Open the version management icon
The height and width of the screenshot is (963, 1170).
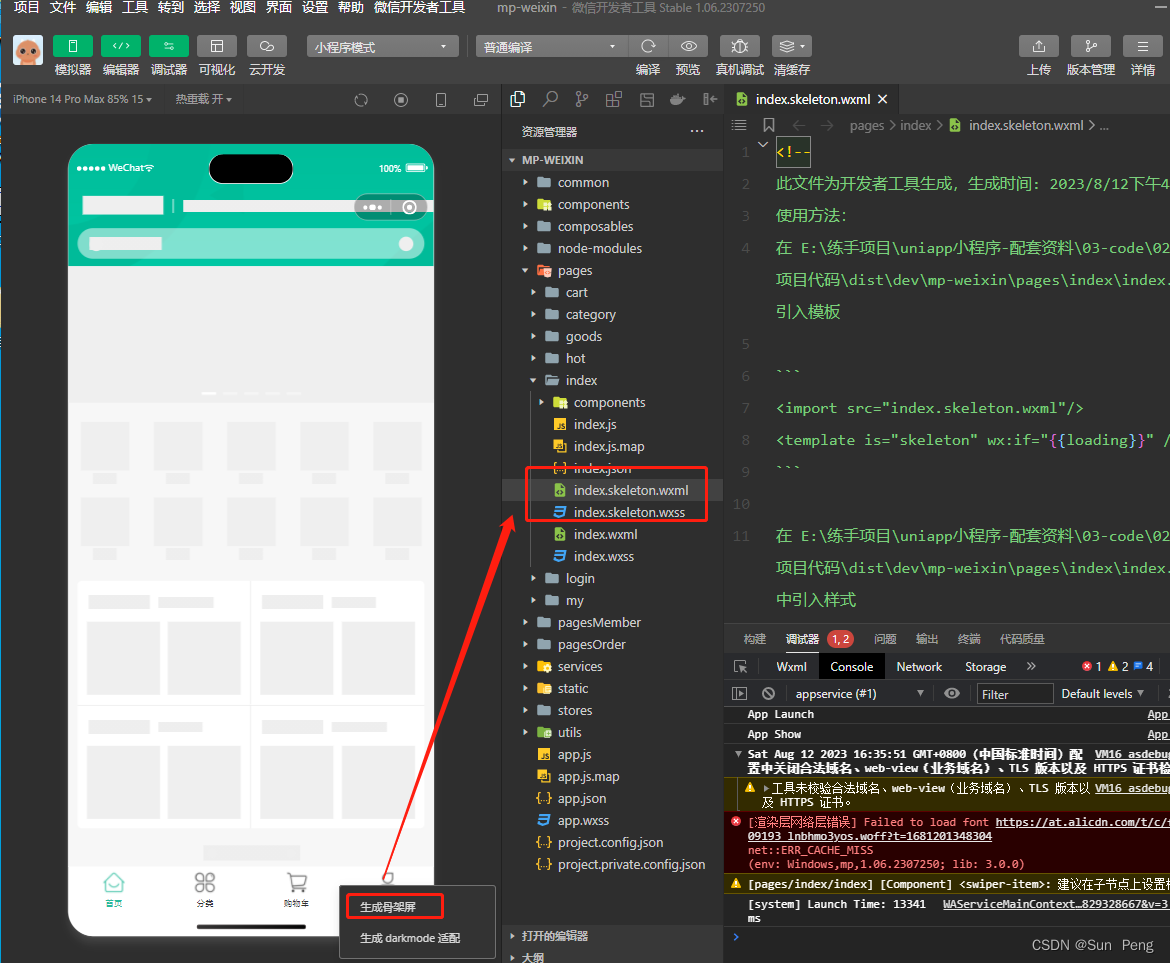click(x=1091, y=46)
